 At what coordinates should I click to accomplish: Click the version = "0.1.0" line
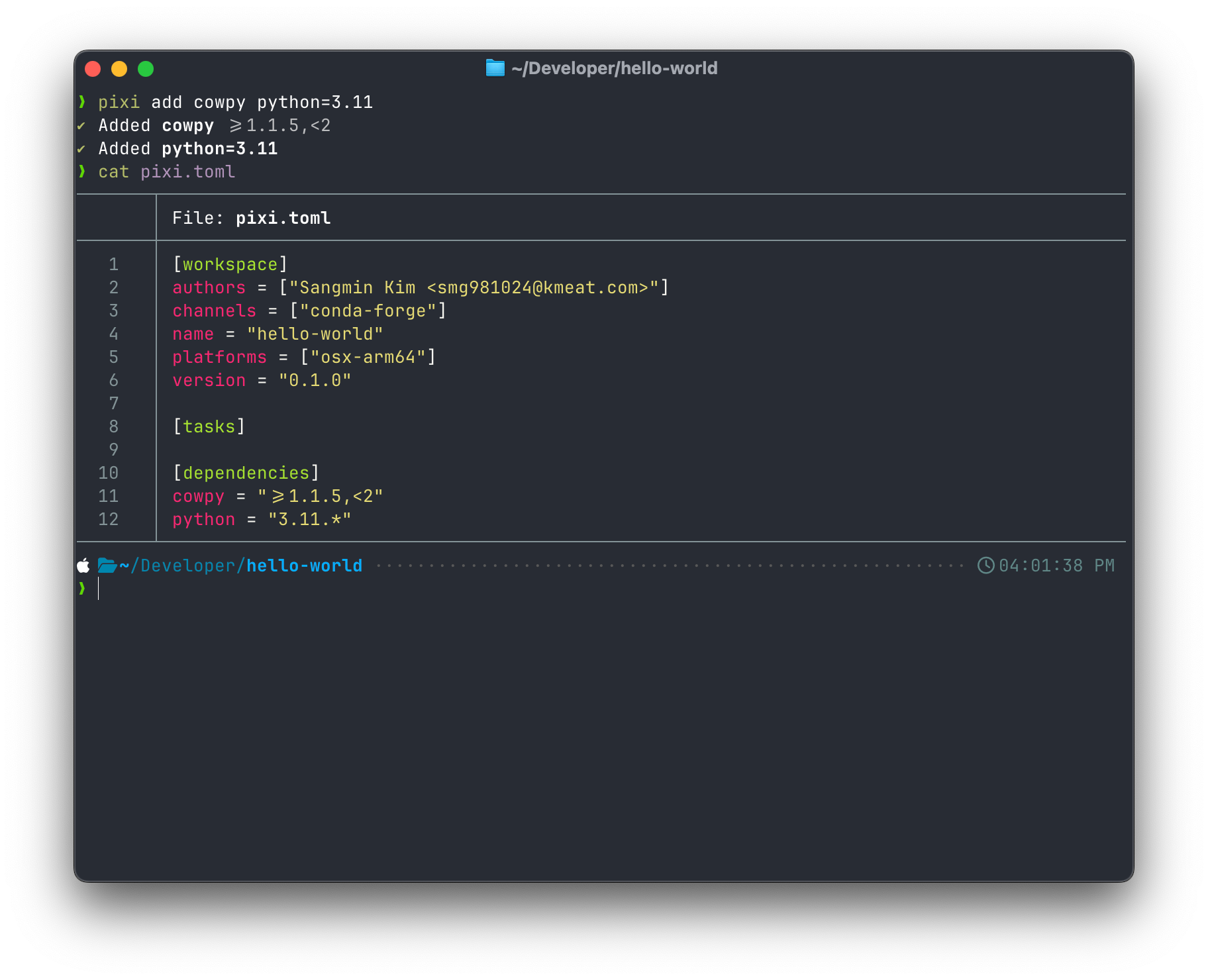pos(262,381)
